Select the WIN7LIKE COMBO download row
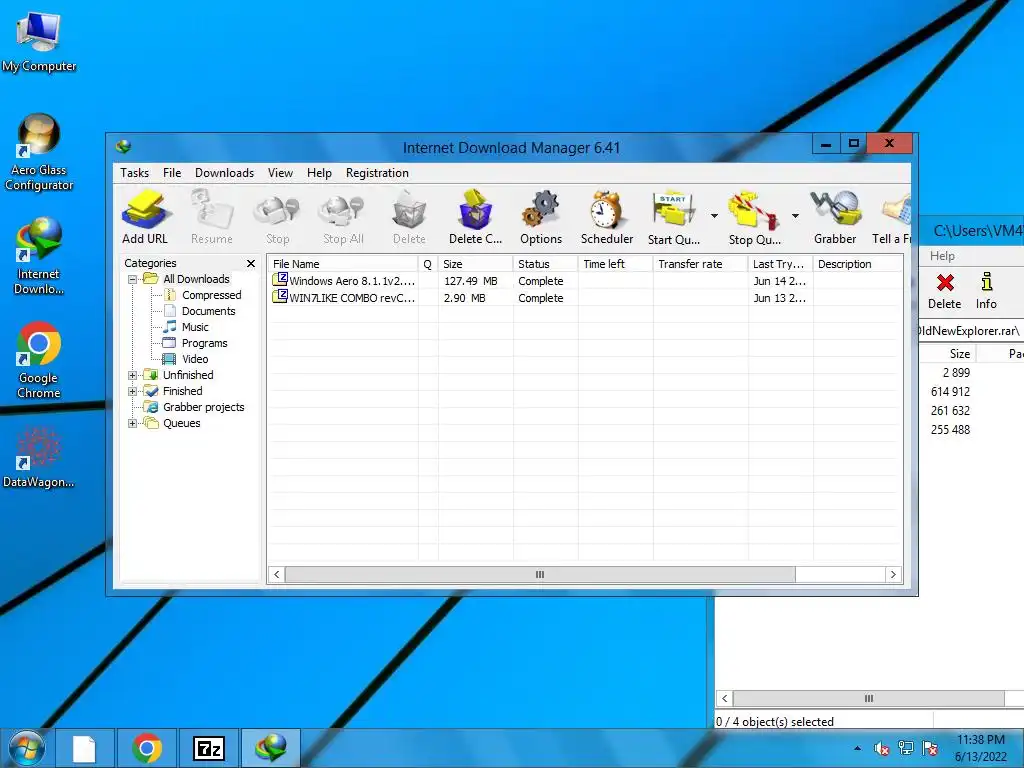This screenshot has width=1024, height=768. (584, 298)
